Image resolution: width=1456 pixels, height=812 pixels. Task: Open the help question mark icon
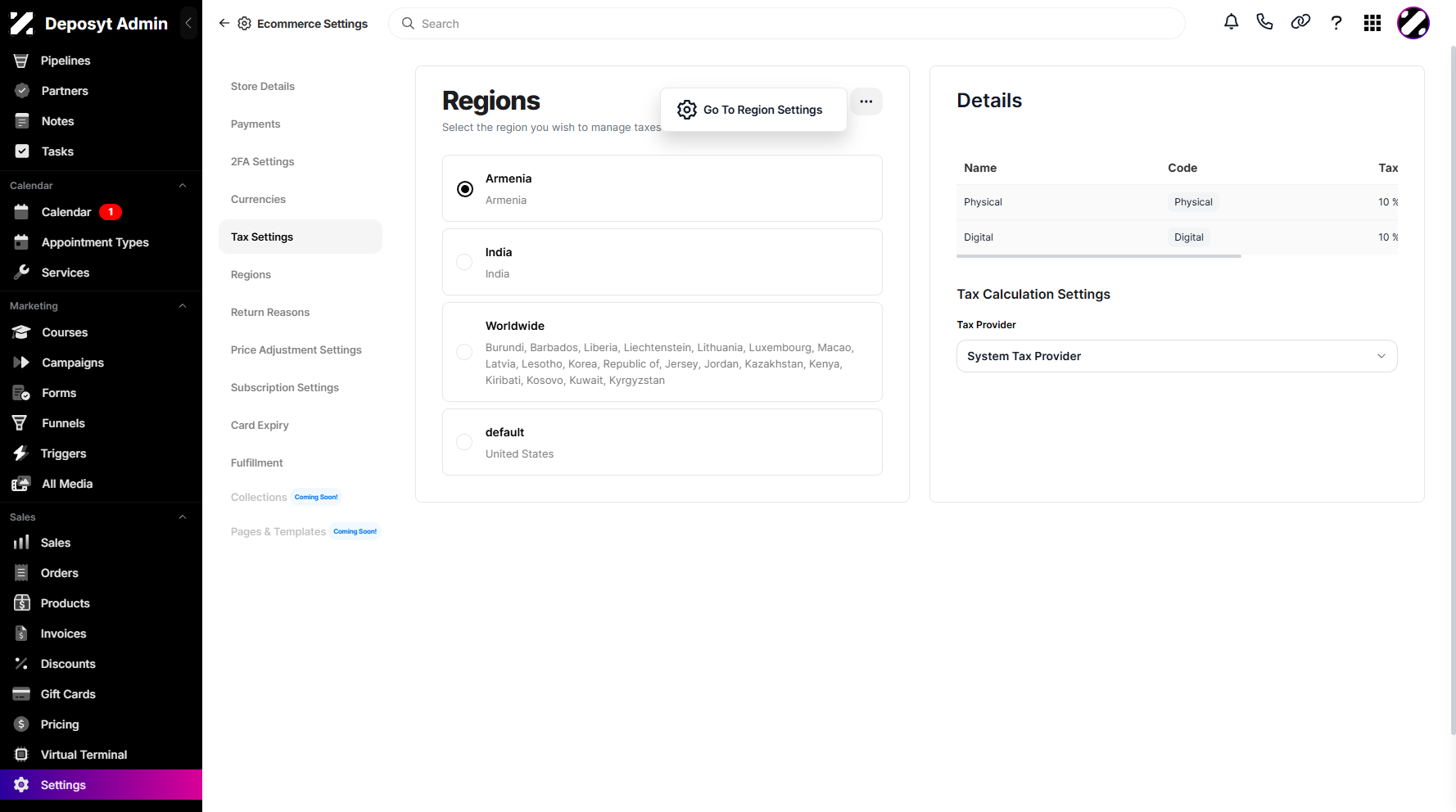pos(1336,23)
